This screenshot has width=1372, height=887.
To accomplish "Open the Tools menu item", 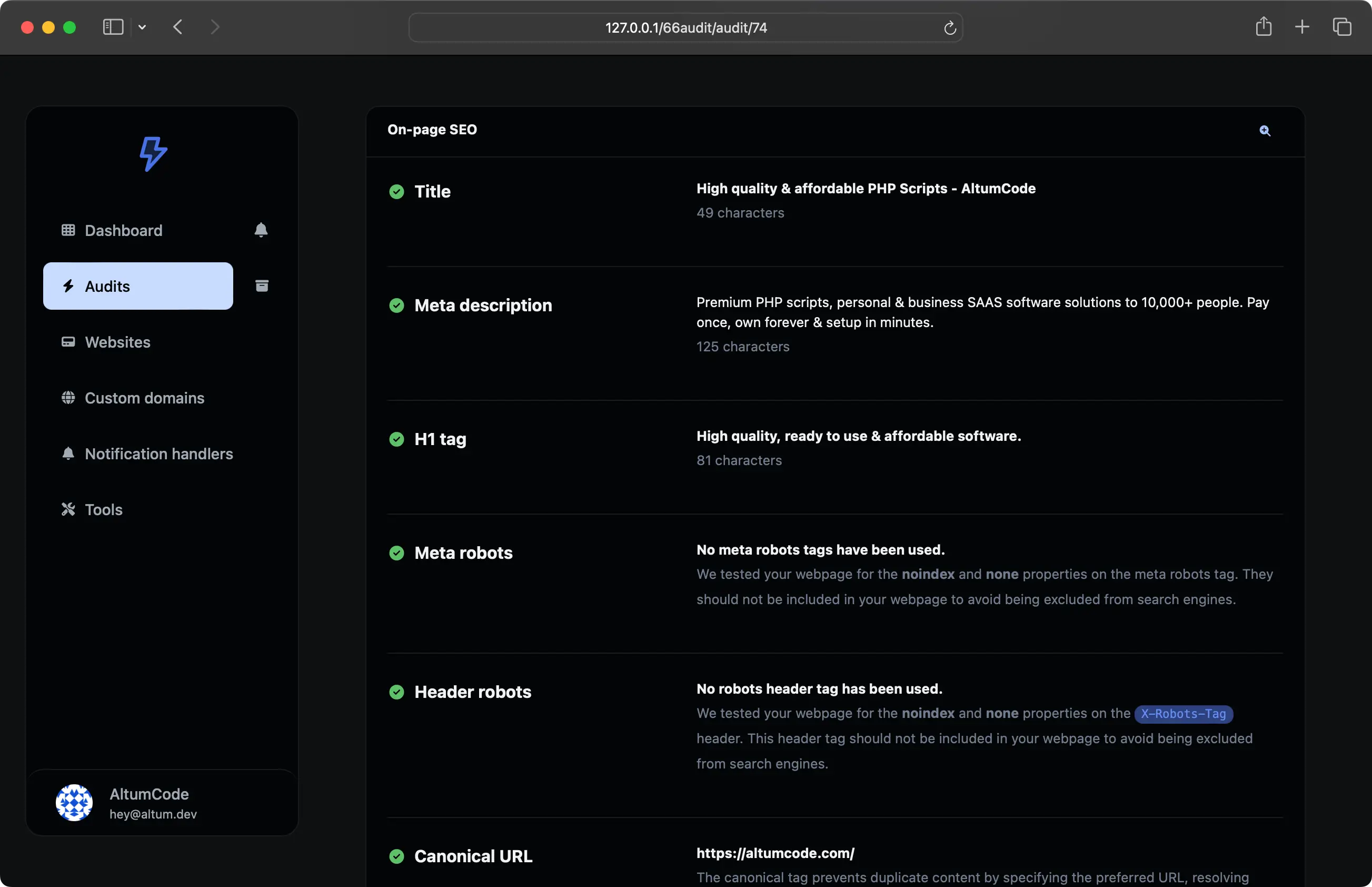I will (104, 510).
